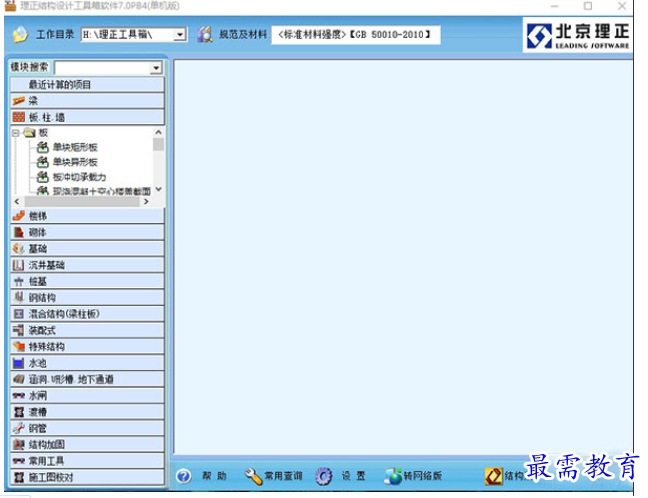Click the 设置 gear icon
This screenshot has width=648, height=498.
(x=324, y=477)
